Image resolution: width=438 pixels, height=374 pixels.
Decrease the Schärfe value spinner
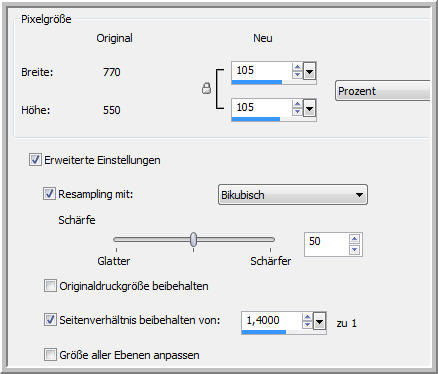(354, 249)
